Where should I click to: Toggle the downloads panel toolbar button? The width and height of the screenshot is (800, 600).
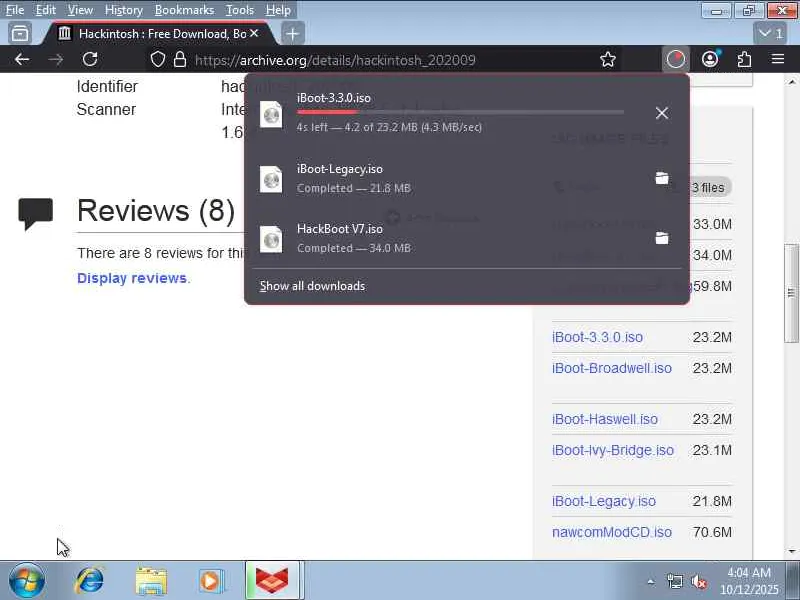[676, 59]
